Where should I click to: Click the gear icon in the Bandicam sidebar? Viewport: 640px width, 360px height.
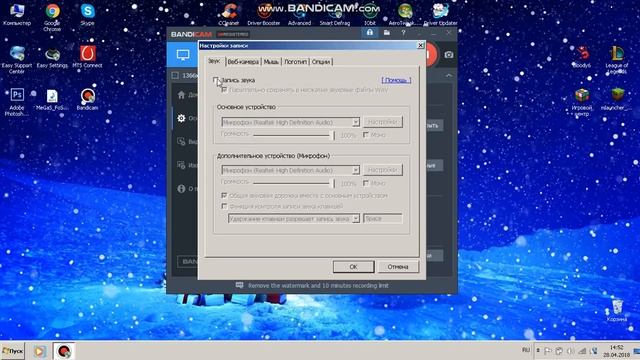click(181, 118)
